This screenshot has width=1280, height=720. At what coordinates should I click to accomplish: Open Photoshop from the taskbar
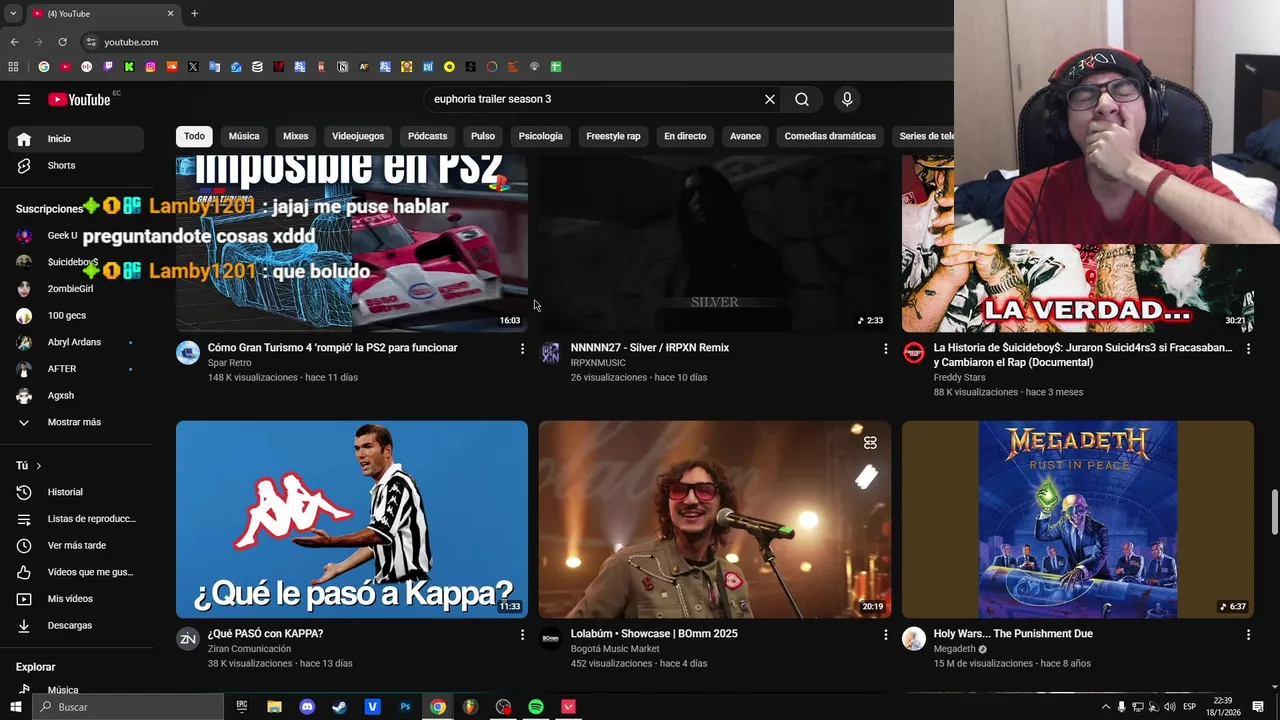click(405, 707)
